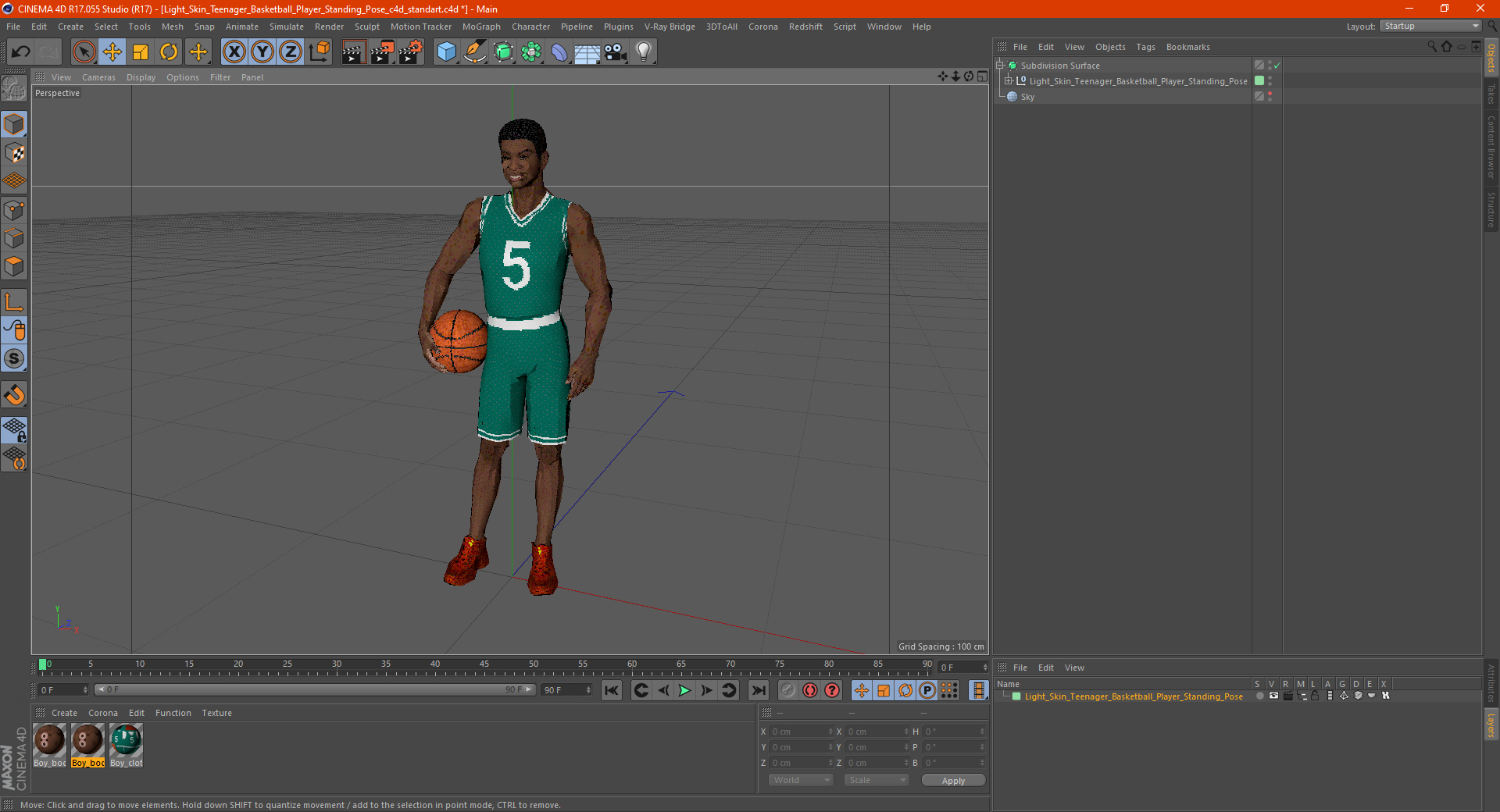Open the Content Browser side tab

click(x=1491, y=148)
